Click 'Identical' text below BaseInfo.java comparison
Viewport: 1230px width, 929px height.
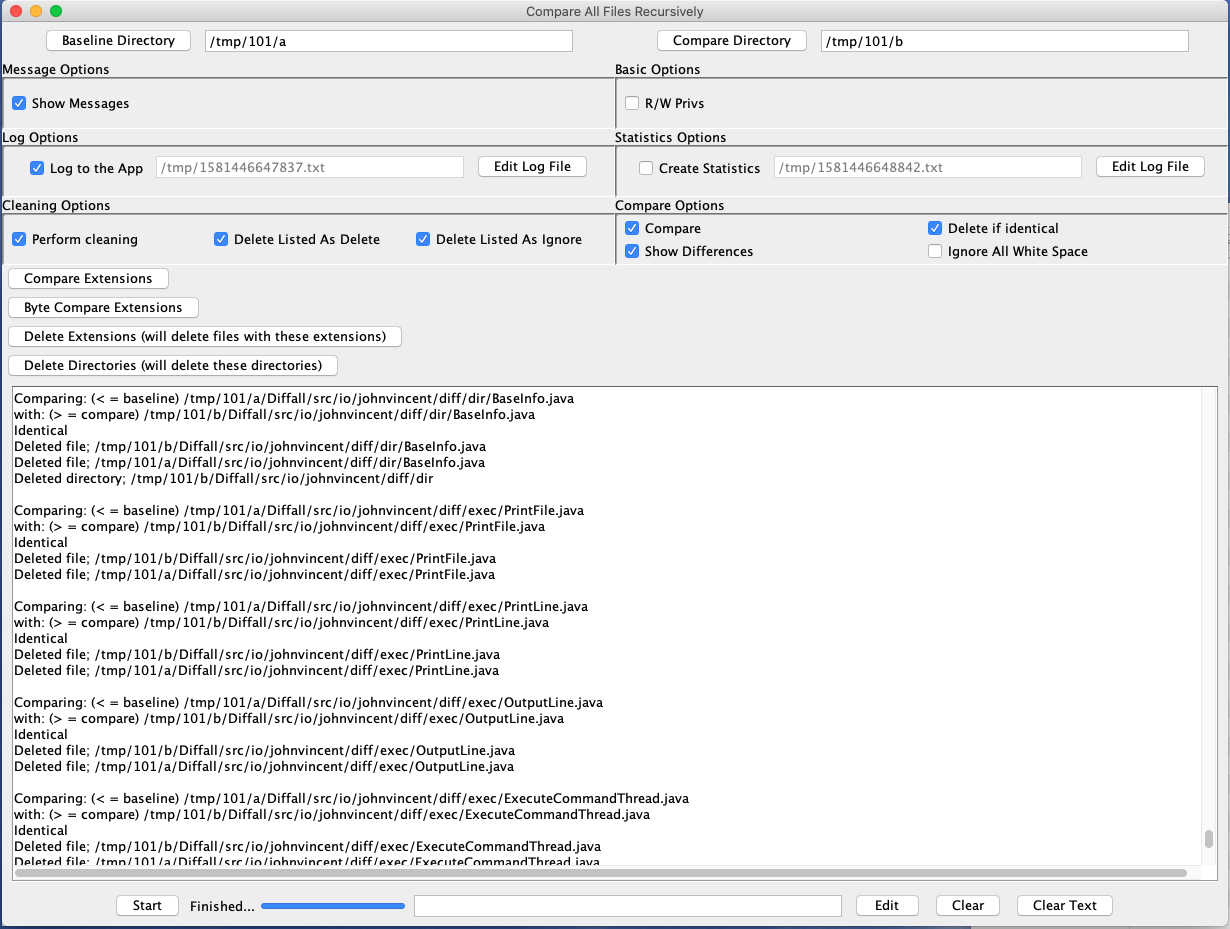(41, 431)
